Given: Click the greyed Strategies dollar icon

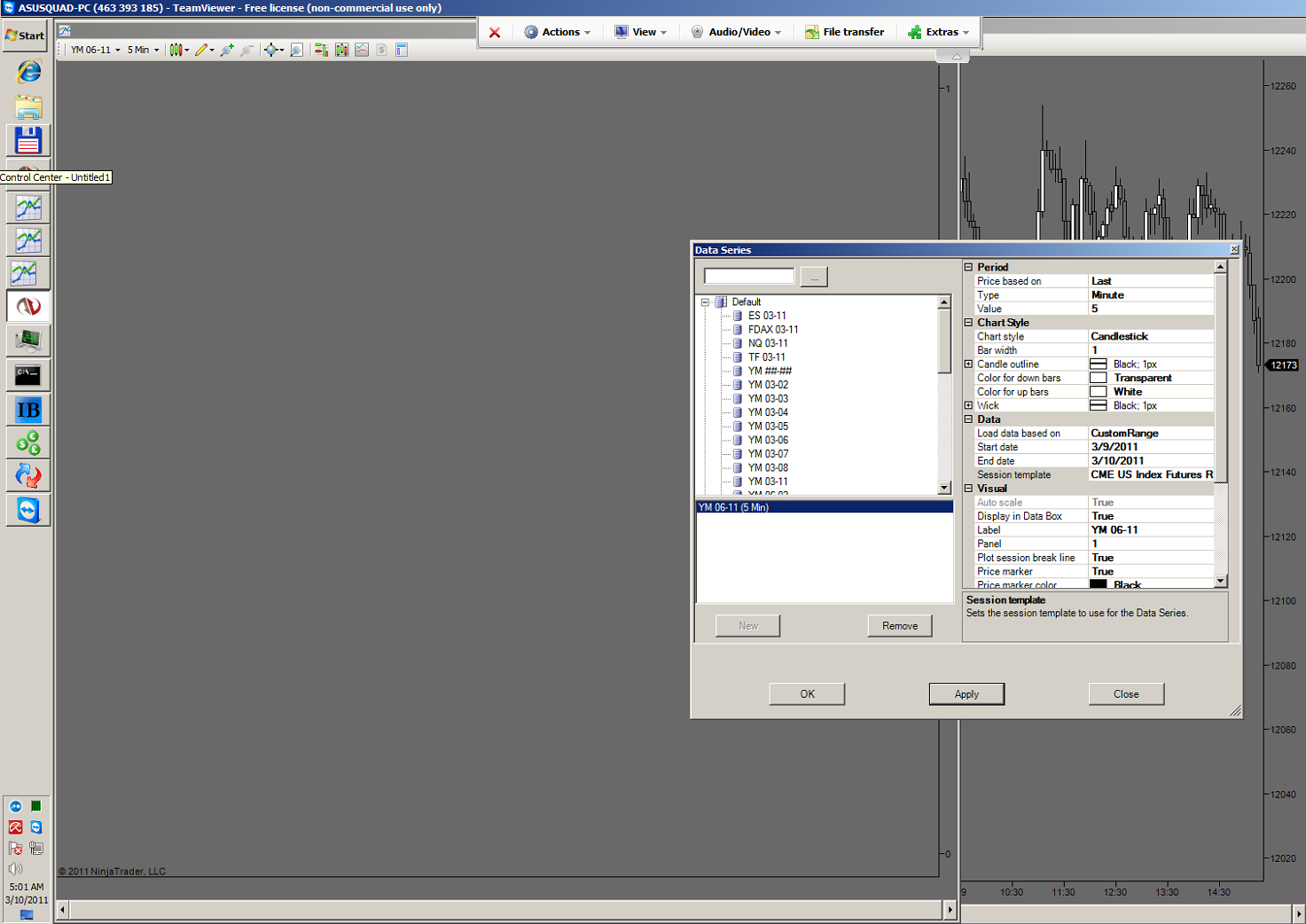Looking at the screenshot, I should [x=381, y=50].
